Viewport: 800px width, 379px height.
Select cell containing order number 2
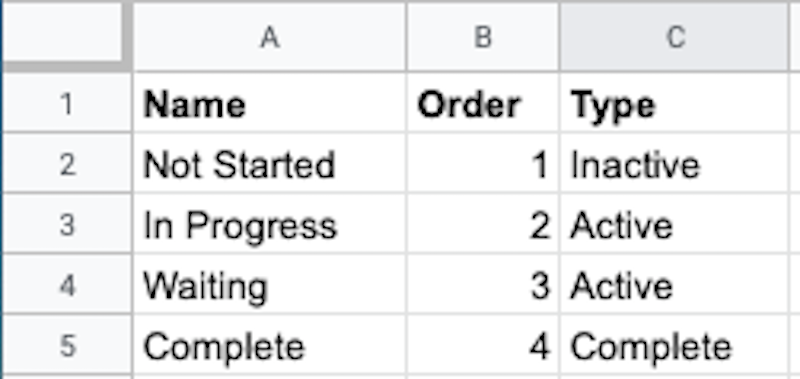[483, 224]
